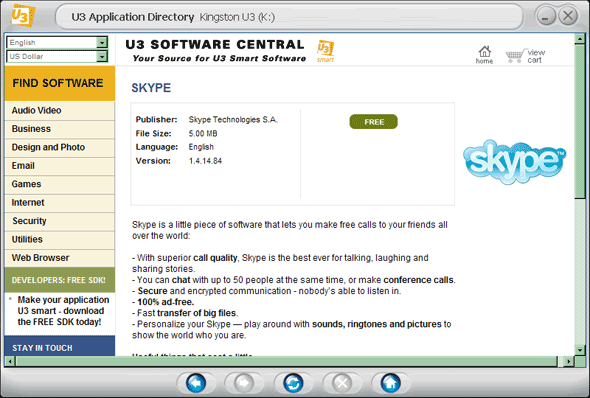Screen dimensions: 590x398
Task: Click the STAY IN TOUCH banner
Action: (x=60, y=346)
